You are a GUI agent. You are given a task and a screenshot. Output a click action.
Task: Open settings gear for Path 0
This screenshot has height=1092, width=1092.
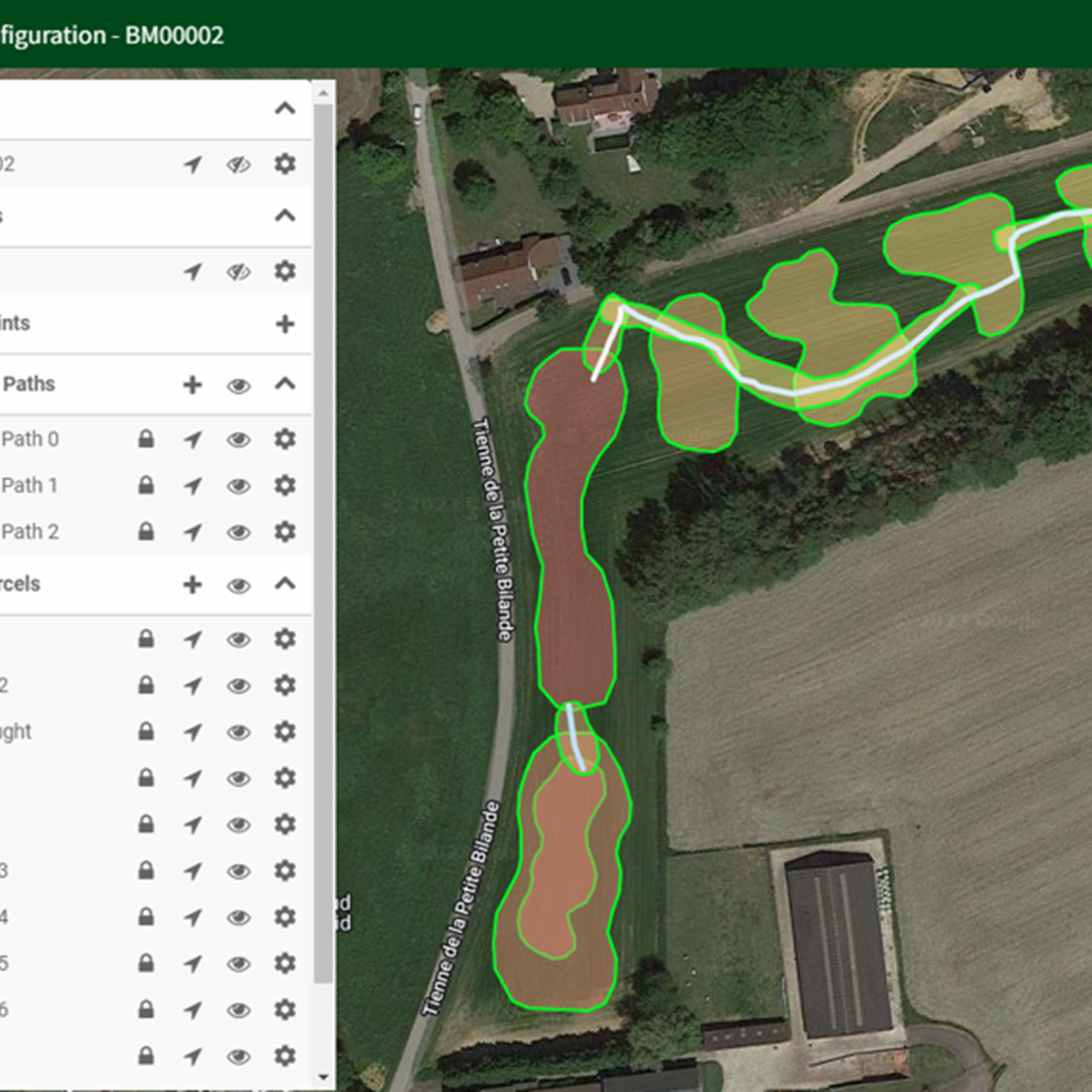[285, 440]
